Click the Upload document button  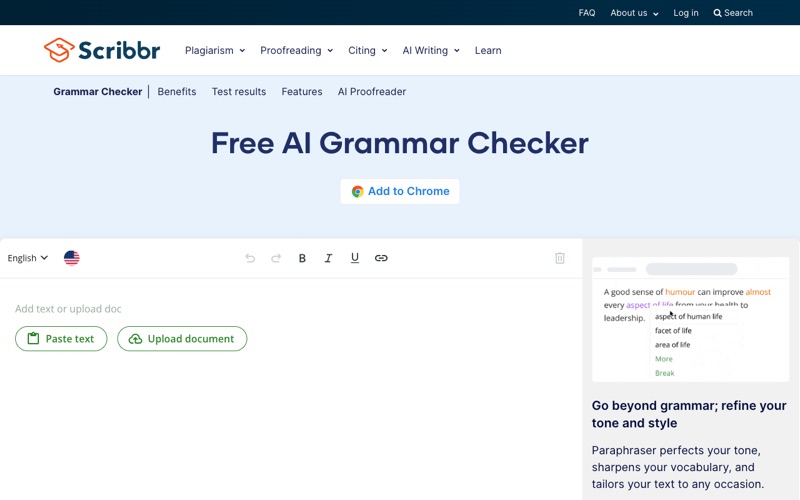pyautogui.click(x=182, y=339)
